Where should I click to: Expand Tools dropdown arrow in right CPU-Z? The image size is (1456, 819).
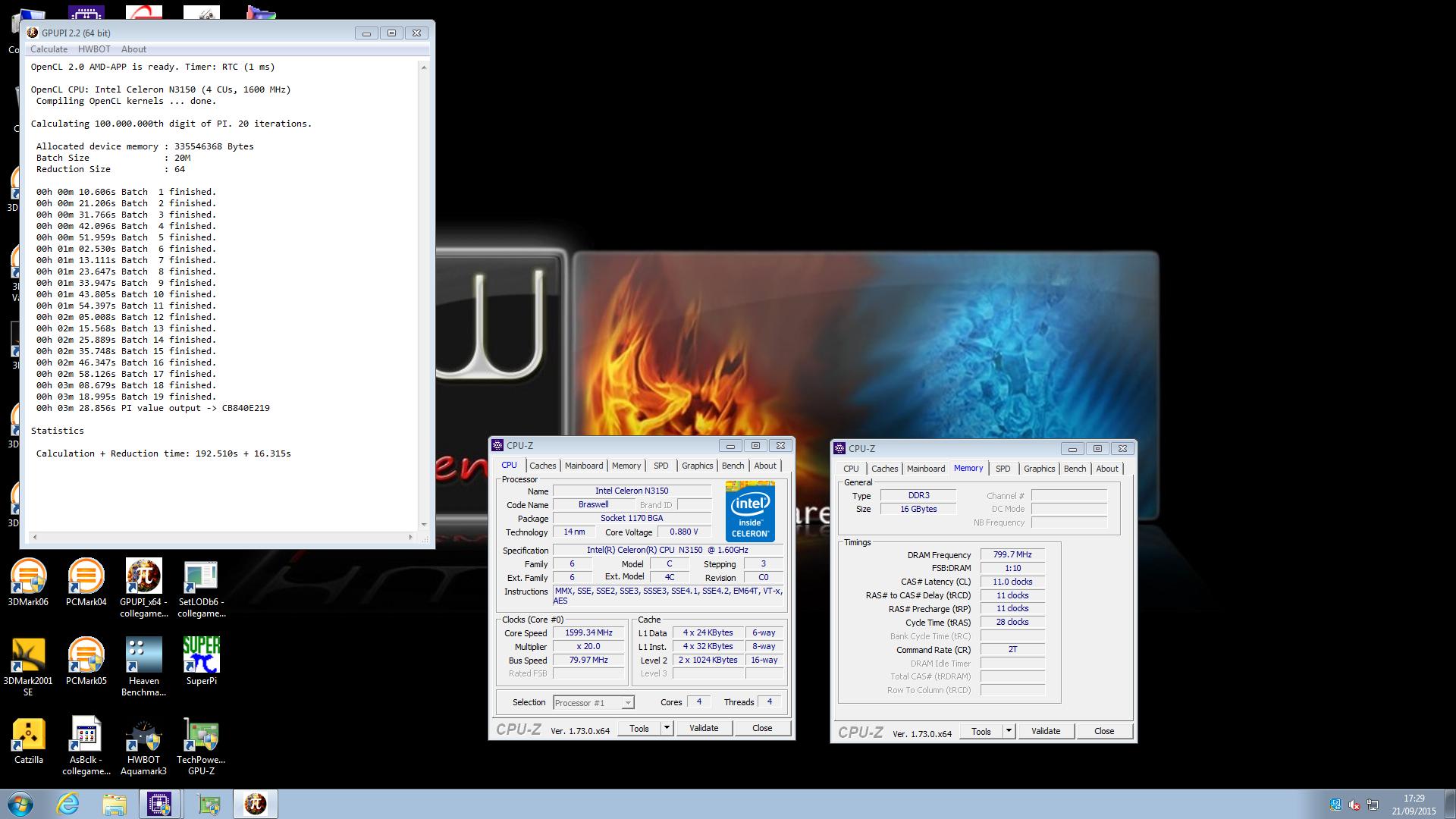(x=1009, y=731)
